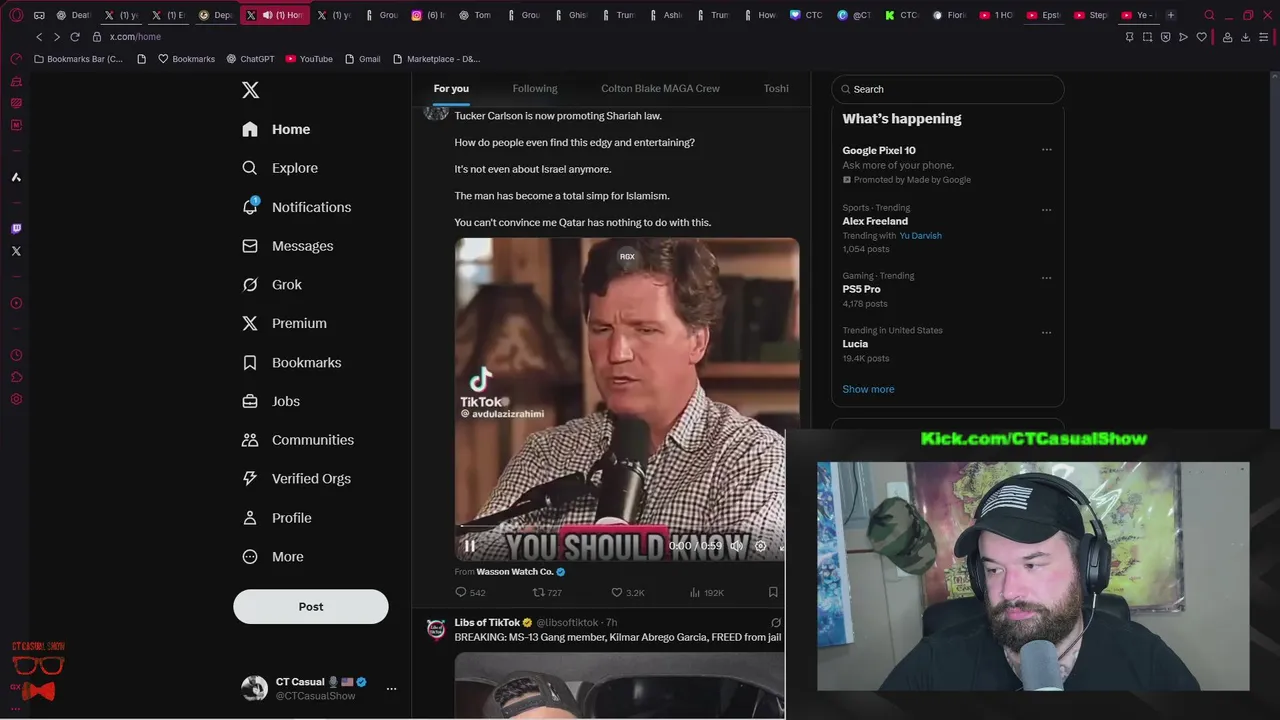The image size is (1280, 720).
Task: Open browser downloads icon
Action: (x=1245, y=37)
